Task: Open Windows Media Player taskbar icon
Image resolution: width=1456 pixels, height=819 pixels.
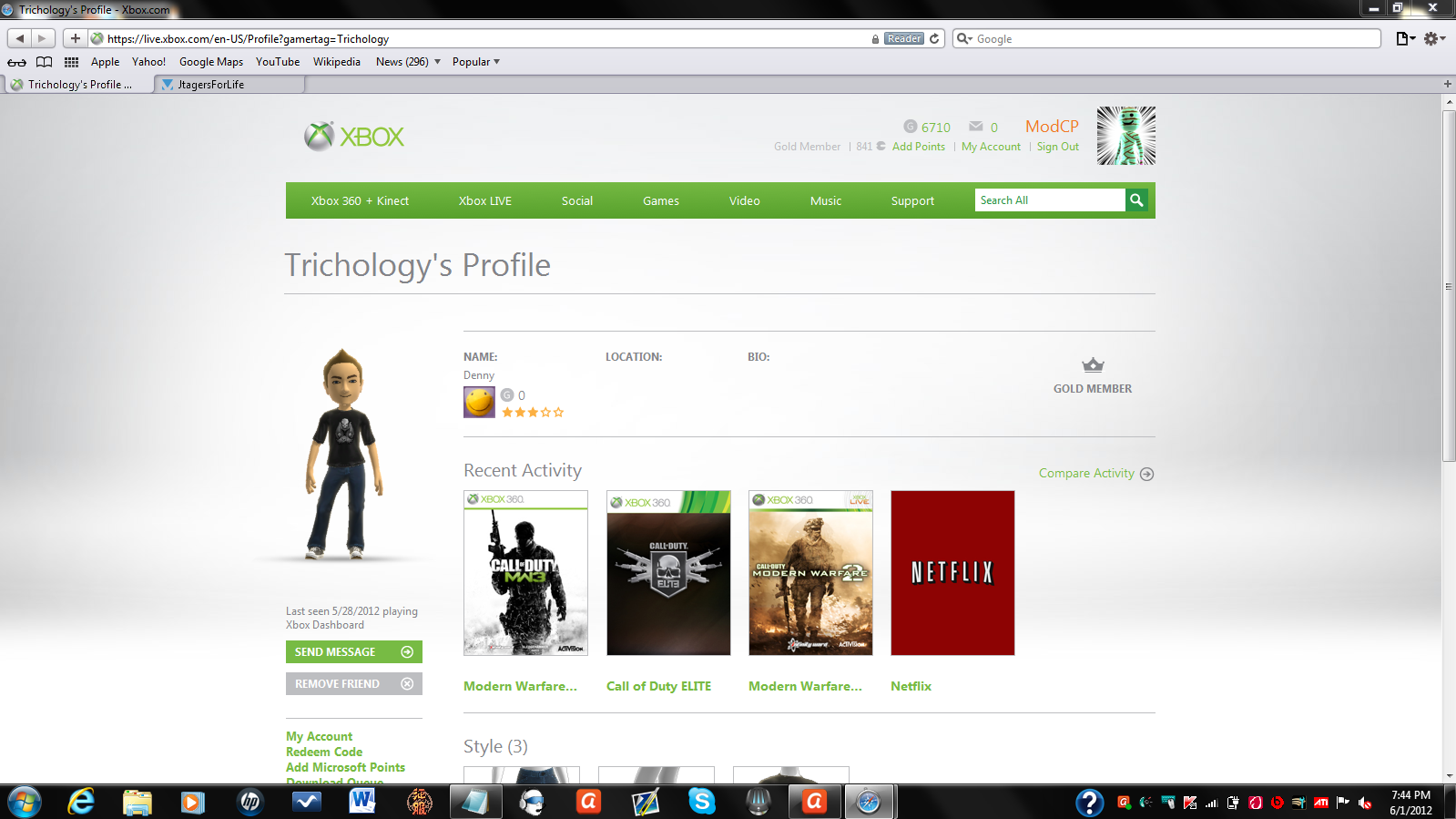Action: (x=192, y=802)
